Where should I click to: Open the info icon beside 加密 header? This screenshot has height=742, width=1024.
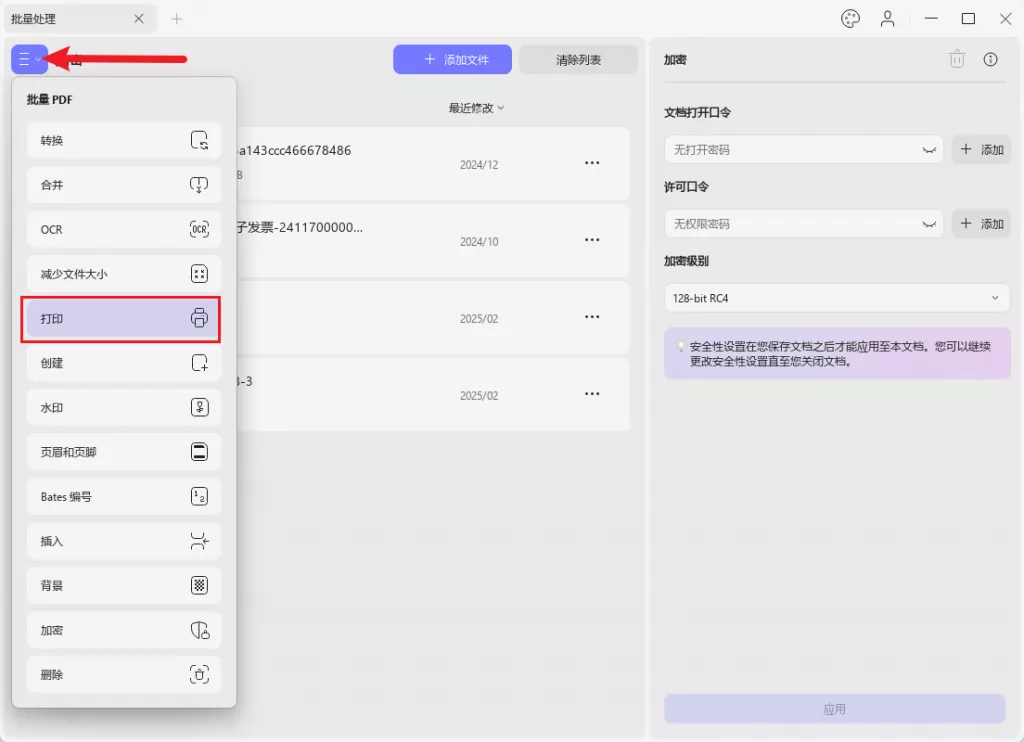point(991,59)
